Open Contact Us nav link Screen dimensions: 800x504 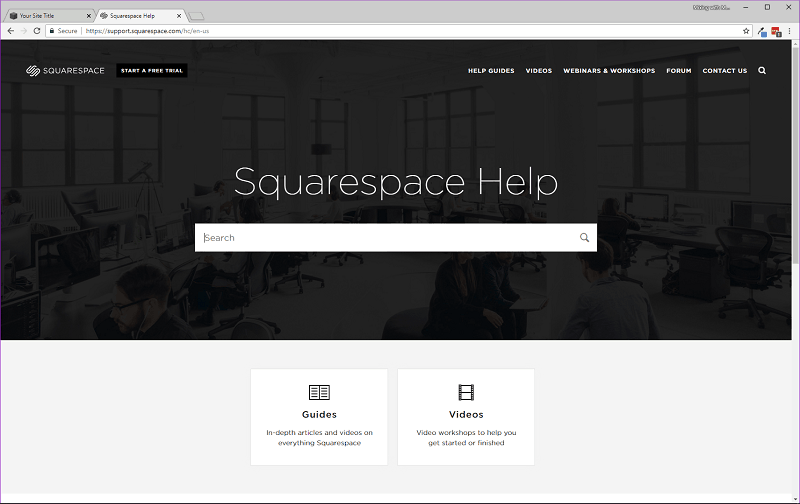[724, 71]
